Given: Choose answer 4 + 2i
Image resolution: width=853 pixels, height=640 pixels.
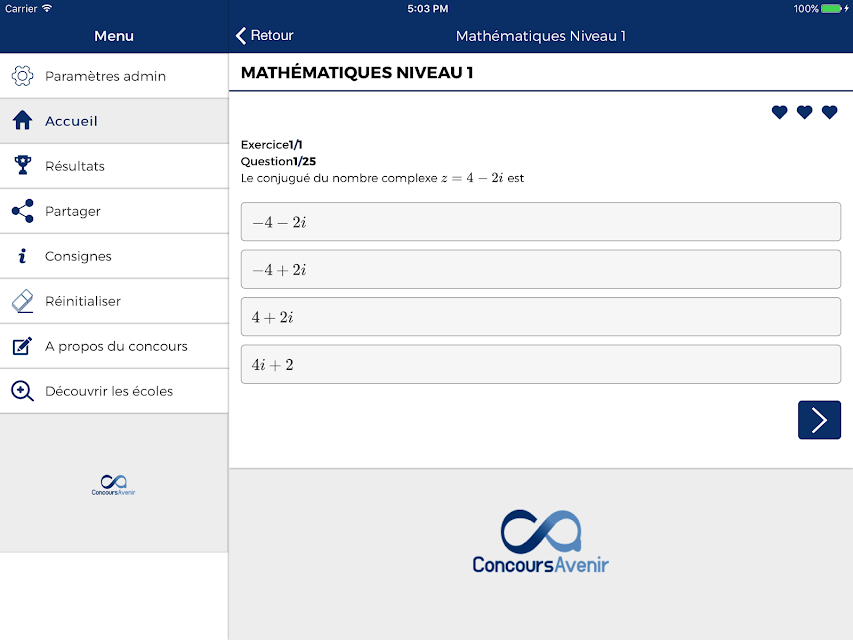Looking at the screenshot, I should pyautogui.click(x=541, y=316).
